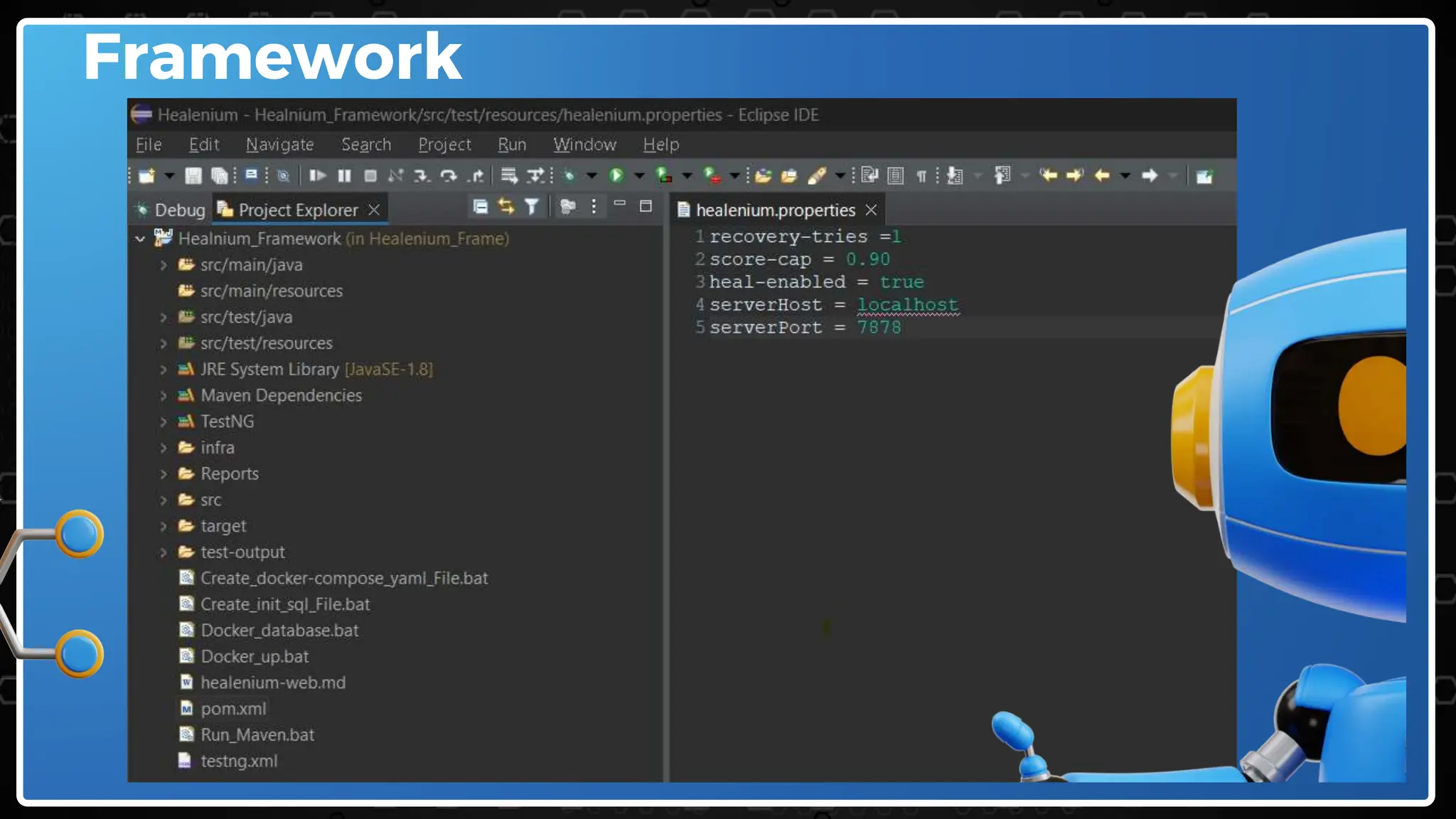Expand the Reports folder
This screenshot has width=1456, height=819.
(x=164, y=474)
